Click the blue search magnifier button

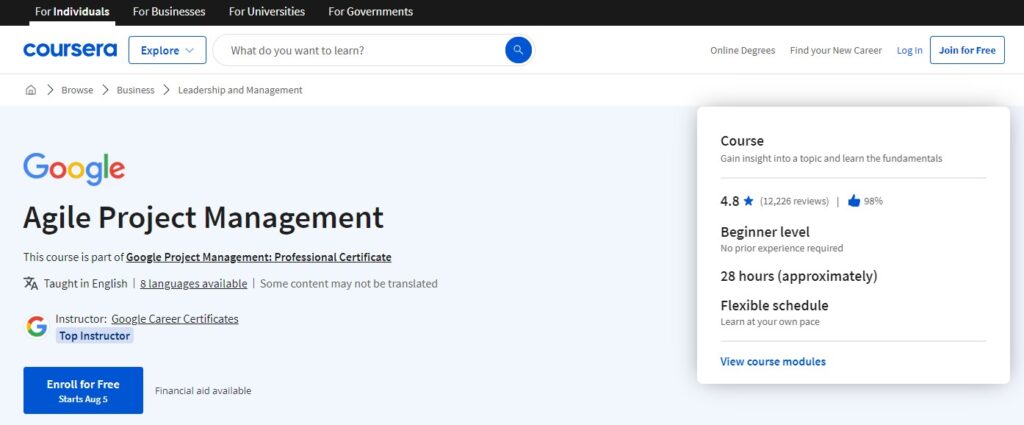point(518,50)
